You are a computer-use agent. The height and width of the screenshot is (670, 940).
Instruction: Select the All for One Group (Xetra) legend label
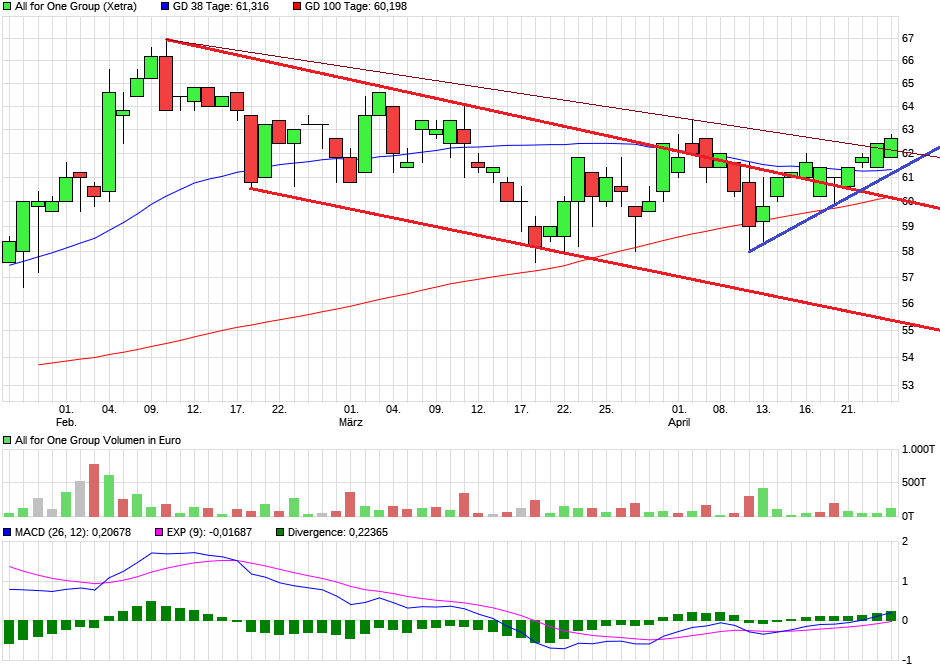click(x=73, y=6)
